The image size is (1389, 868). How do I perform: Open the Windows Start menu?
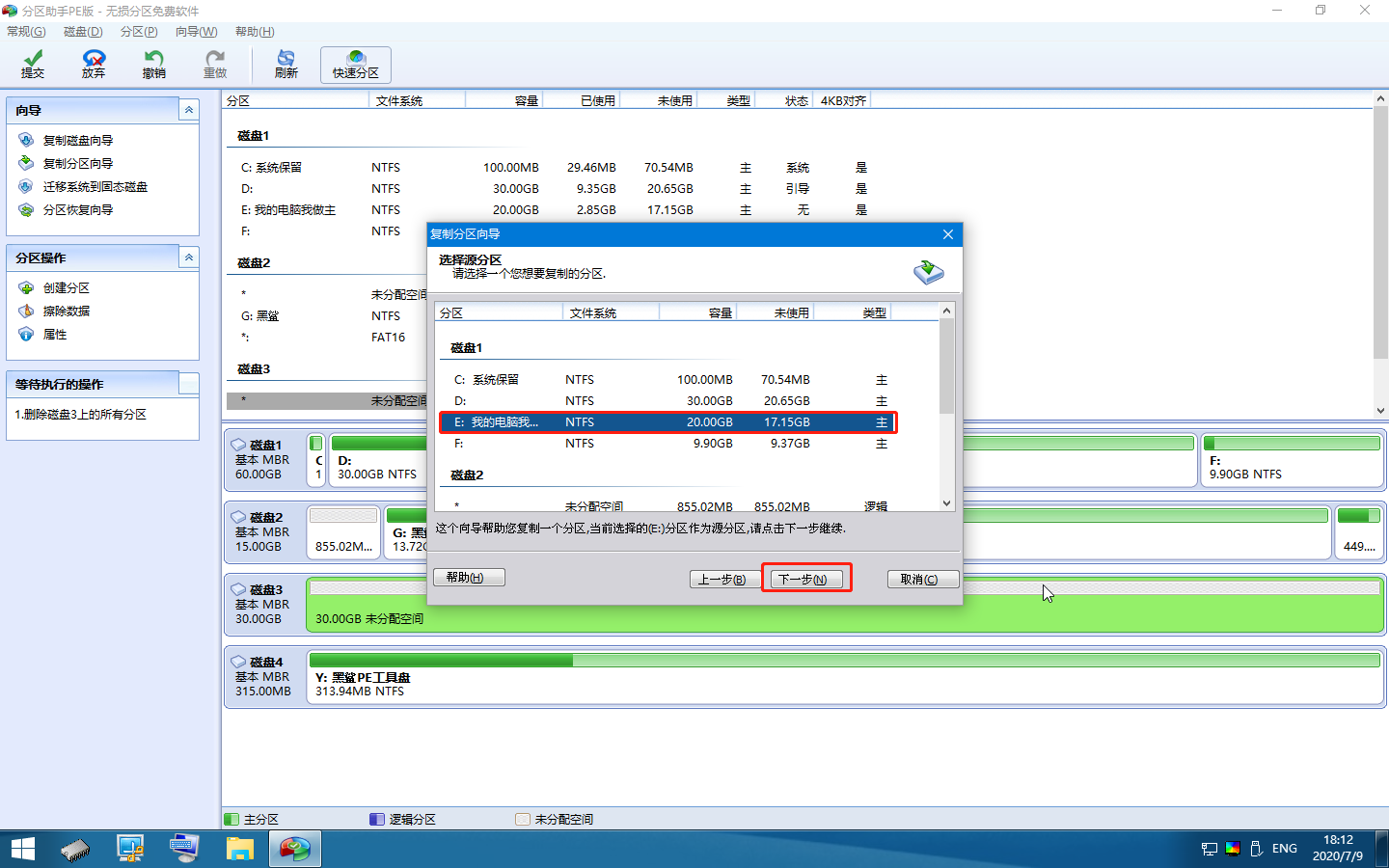coord(23,849)
